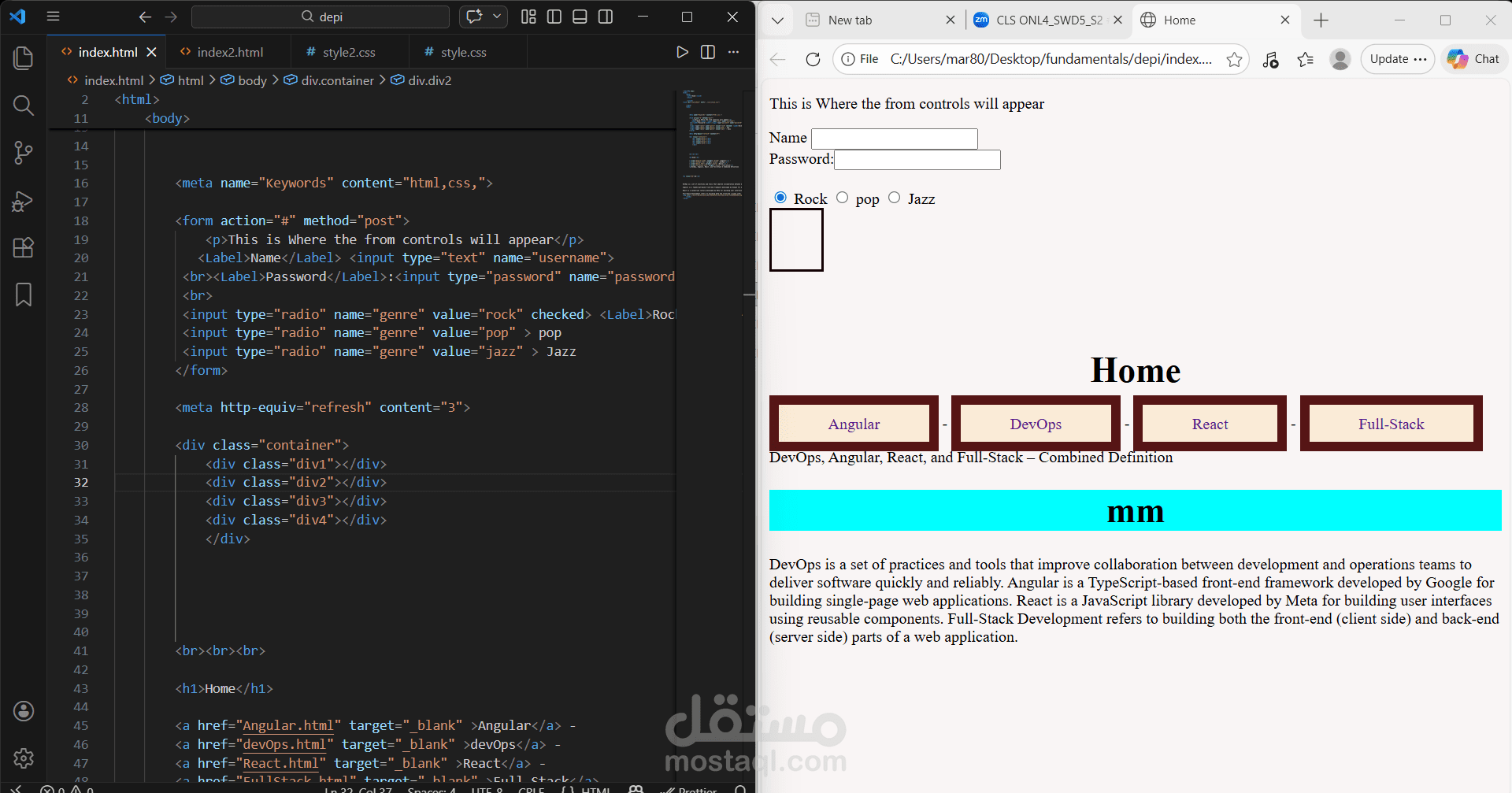Screen dimensions: 1512x793
Task: Add this page to favorites with star
Action: click(1234, 59)
